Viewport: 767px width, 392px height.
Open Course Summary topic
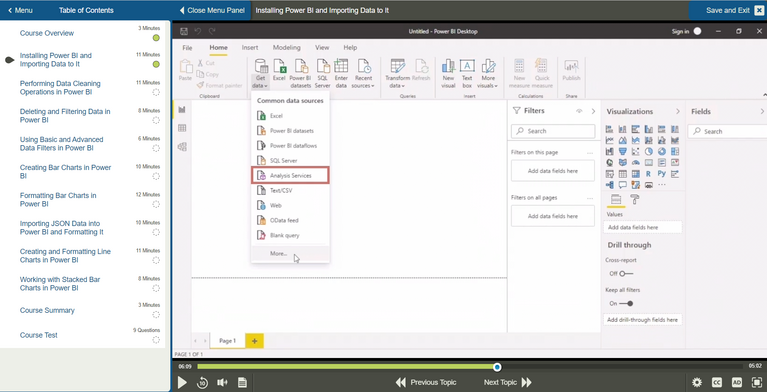click(47, 310)
